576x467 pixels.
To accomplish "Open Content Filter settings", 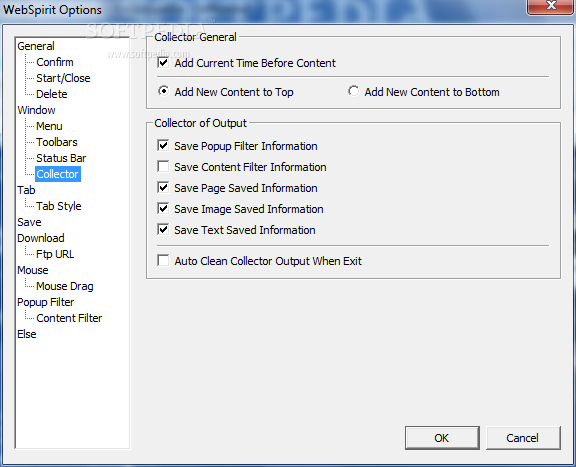I will tap(69, 318).
